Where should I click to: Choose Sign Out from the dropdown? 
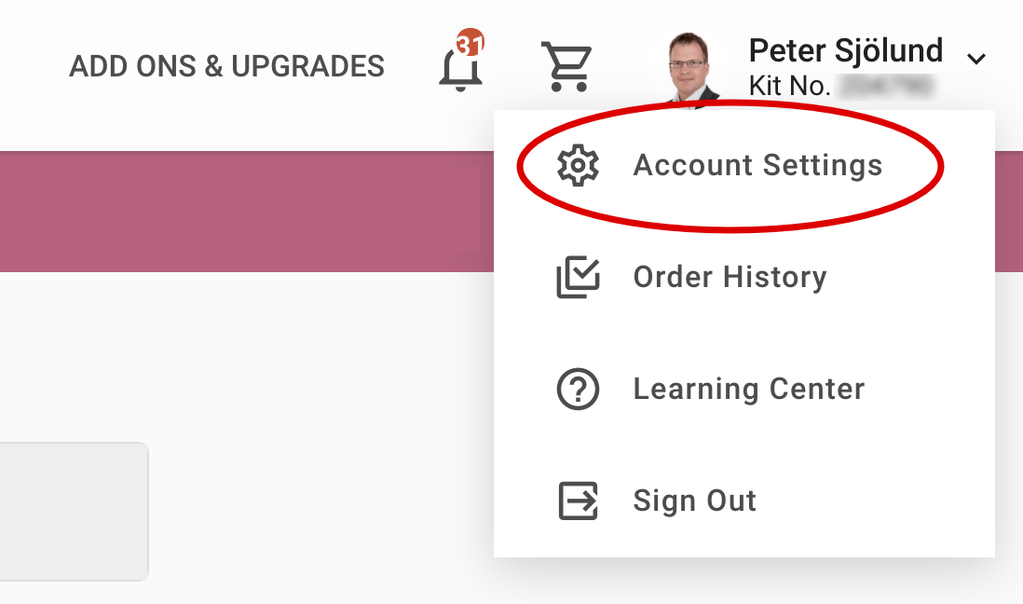coord(694,501)
